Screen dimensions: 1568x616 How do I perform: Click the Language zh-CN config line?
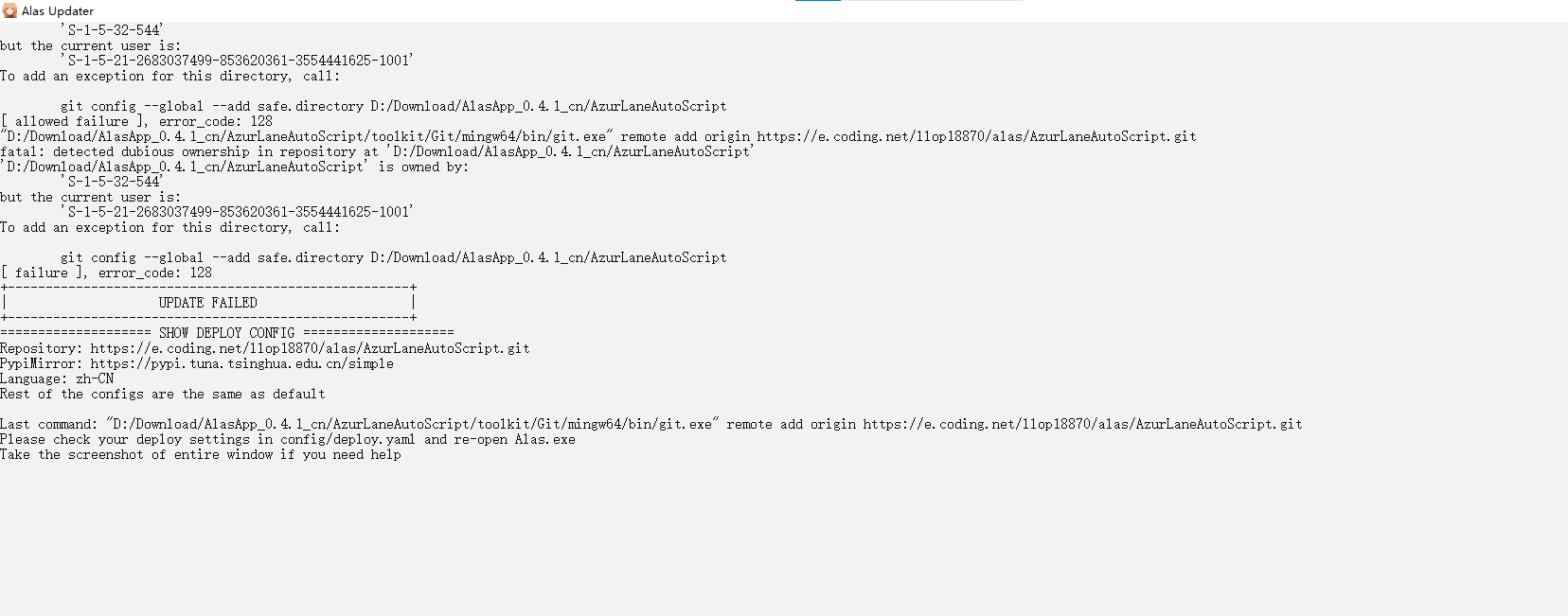coord(57,378)
